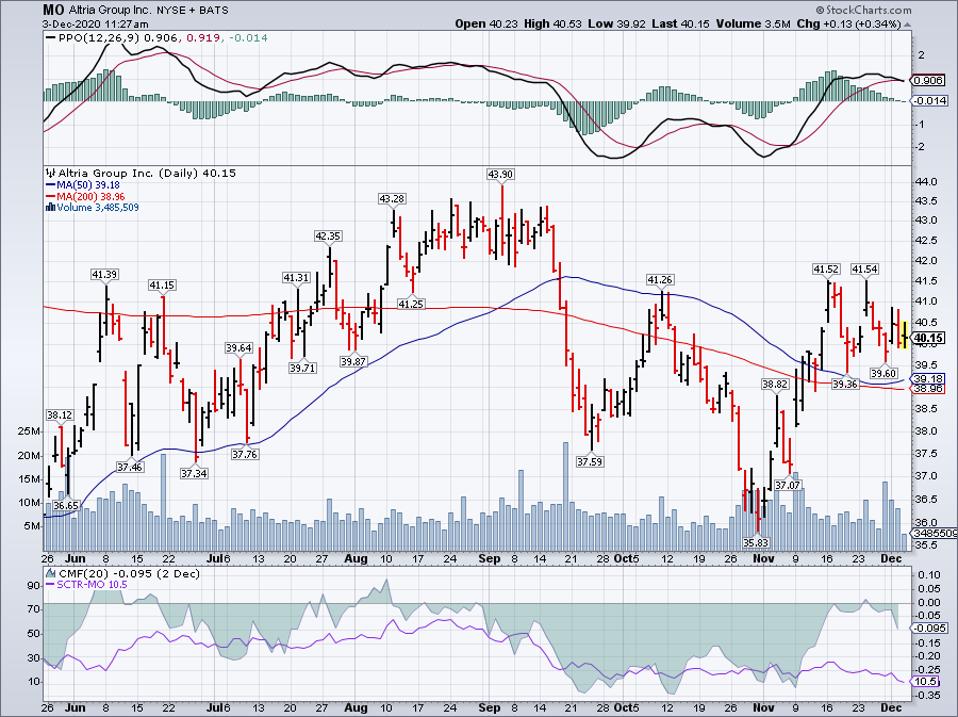Click the 50-day MA axis tag 39.18
Image resolution: width=958 pixels, height=717 pixels.
tap(929, 379)
